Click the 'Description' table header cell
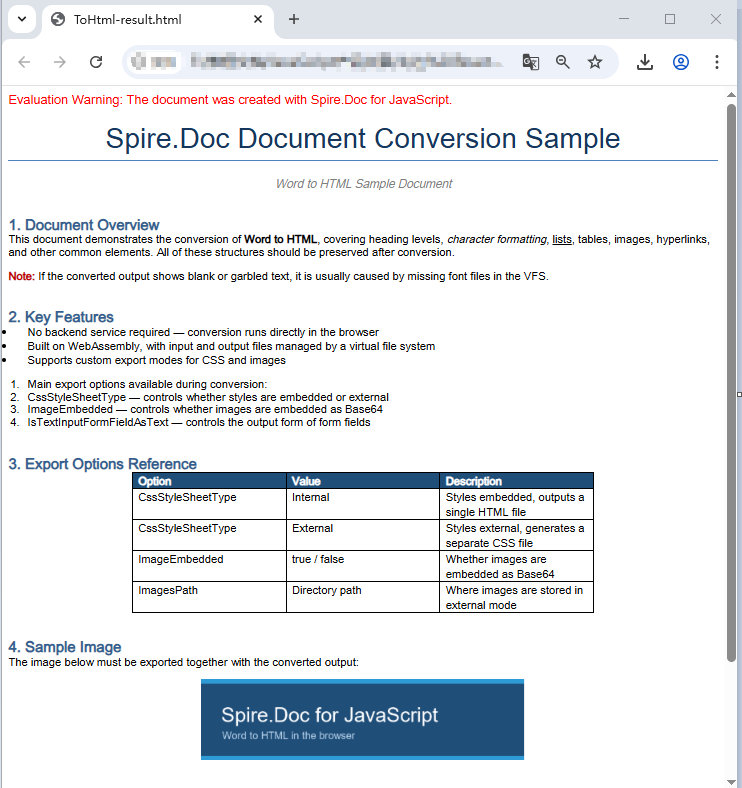 517,481
